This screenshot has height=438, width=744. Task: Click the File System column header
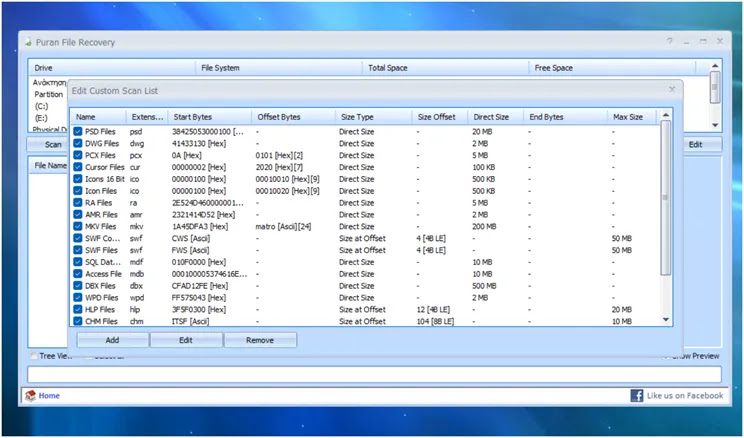point(279,68)
